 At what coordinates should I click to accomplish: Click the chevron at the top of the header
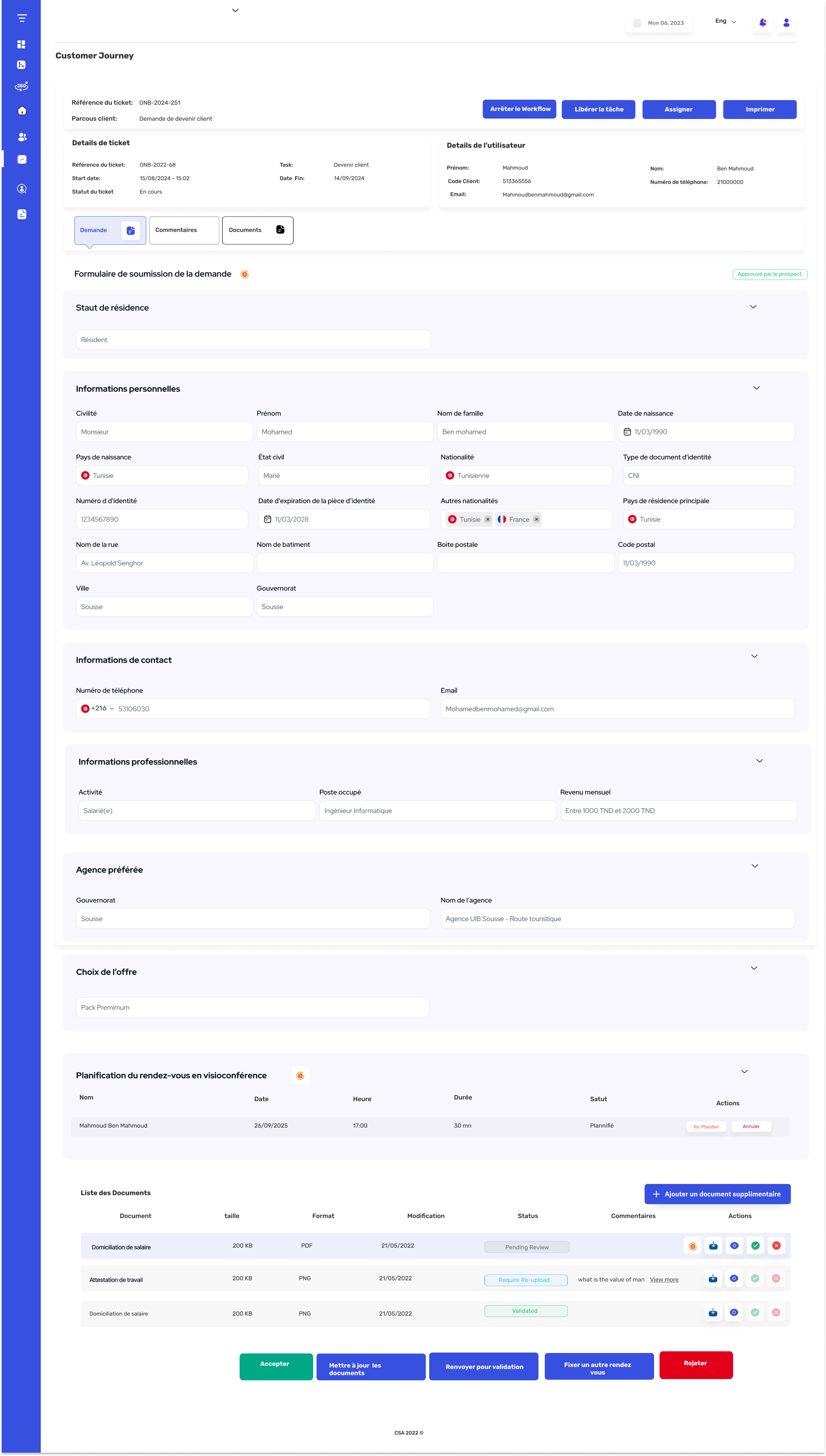click(x=235, y=10)
